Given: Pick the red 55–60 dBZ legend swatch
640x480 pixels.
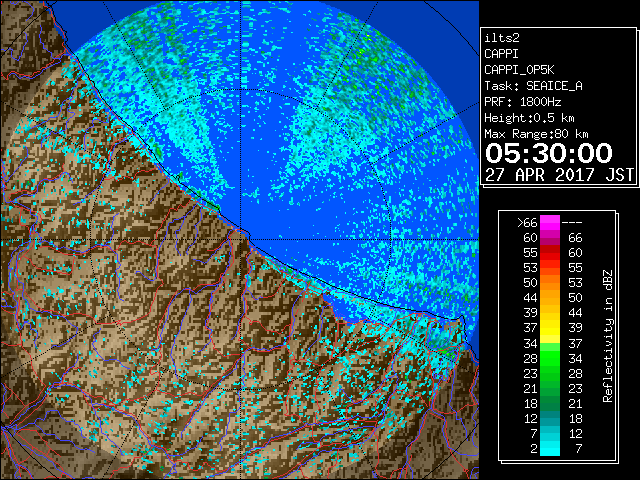Looking at the screenshot, I should [x=550, y=253].
